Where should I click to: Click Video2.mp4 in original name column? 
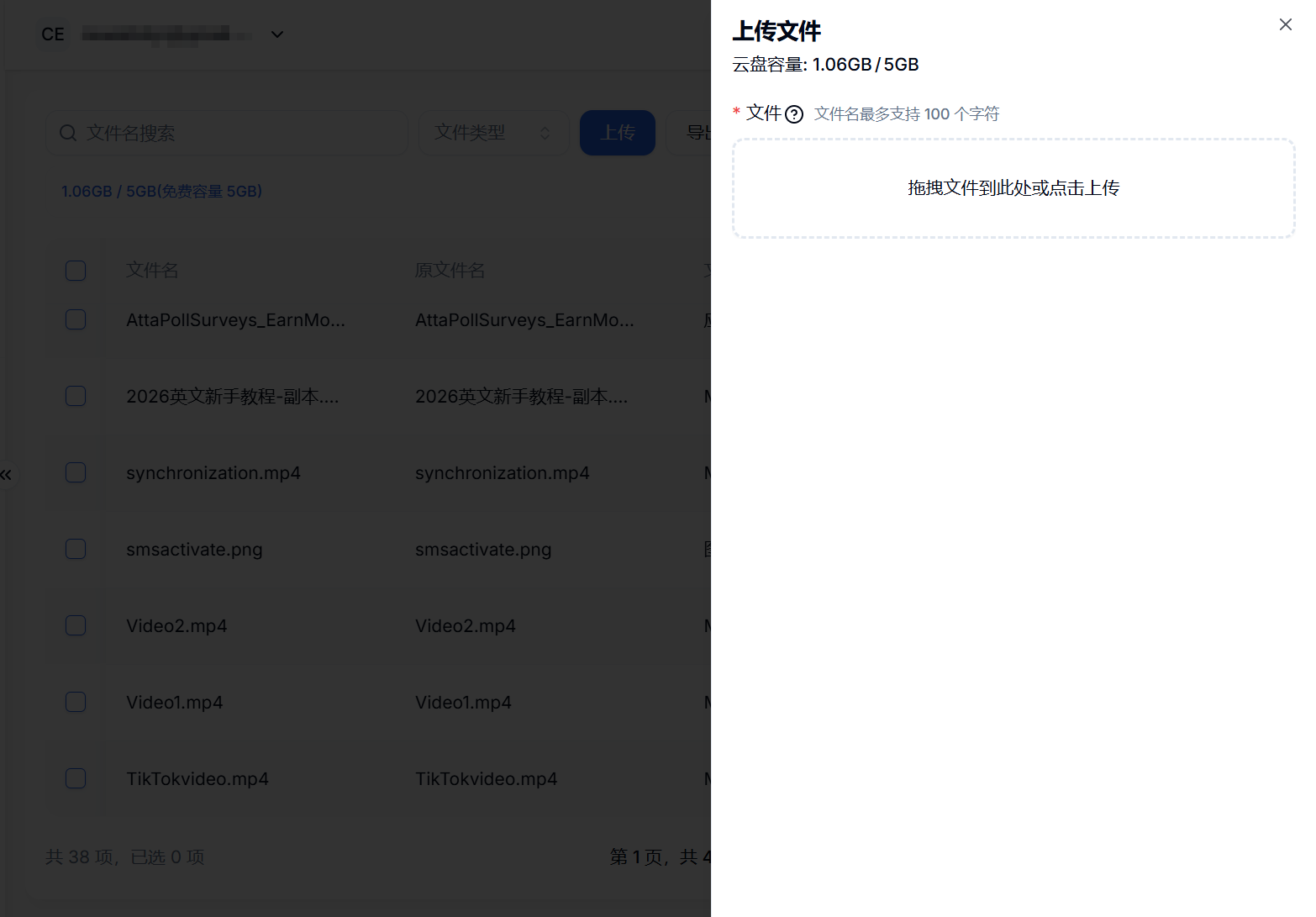(x=466, y=626)
